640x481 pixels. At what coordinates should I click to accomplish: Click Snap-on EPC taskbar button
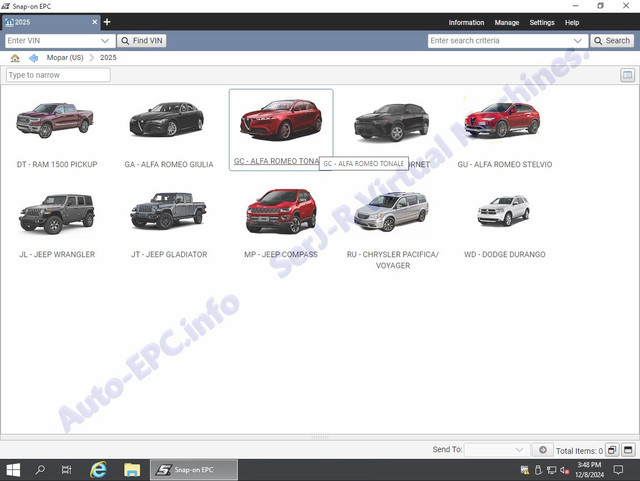194,470
